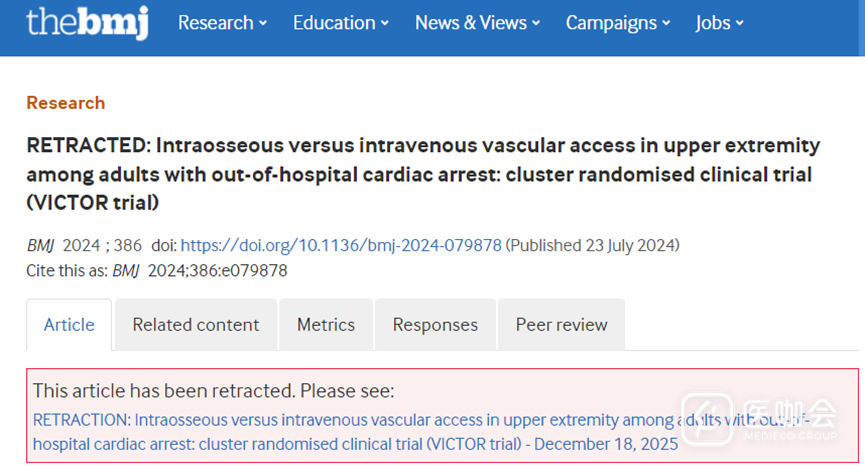Click the orange Research section label
865x467 pixels.
pos(65,103)
